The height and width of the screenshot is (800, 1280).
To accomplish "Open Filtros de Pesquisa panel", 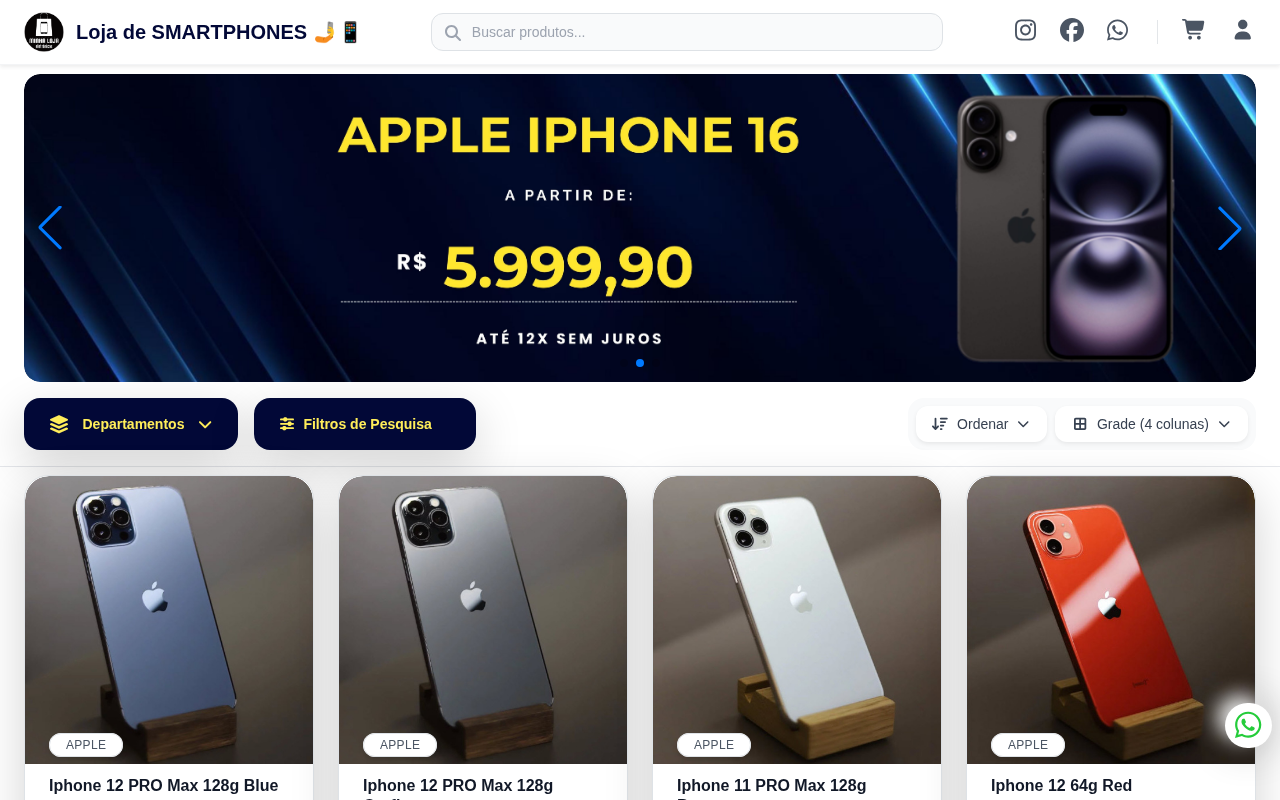I will tap(365, 424).
